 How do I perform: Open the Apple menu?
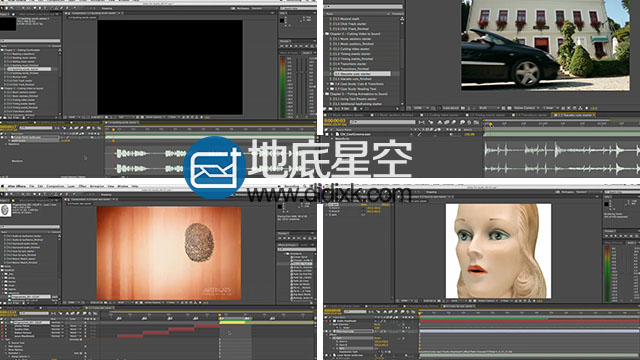tap(2, 186)
